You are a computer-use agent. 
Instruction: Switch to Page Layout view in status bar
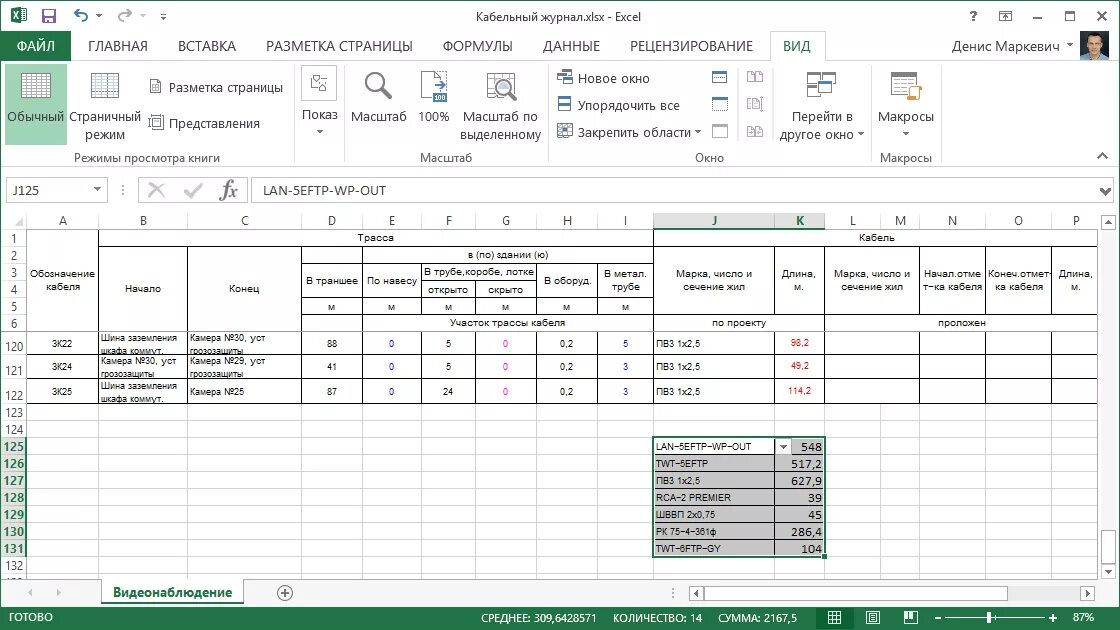872,617
